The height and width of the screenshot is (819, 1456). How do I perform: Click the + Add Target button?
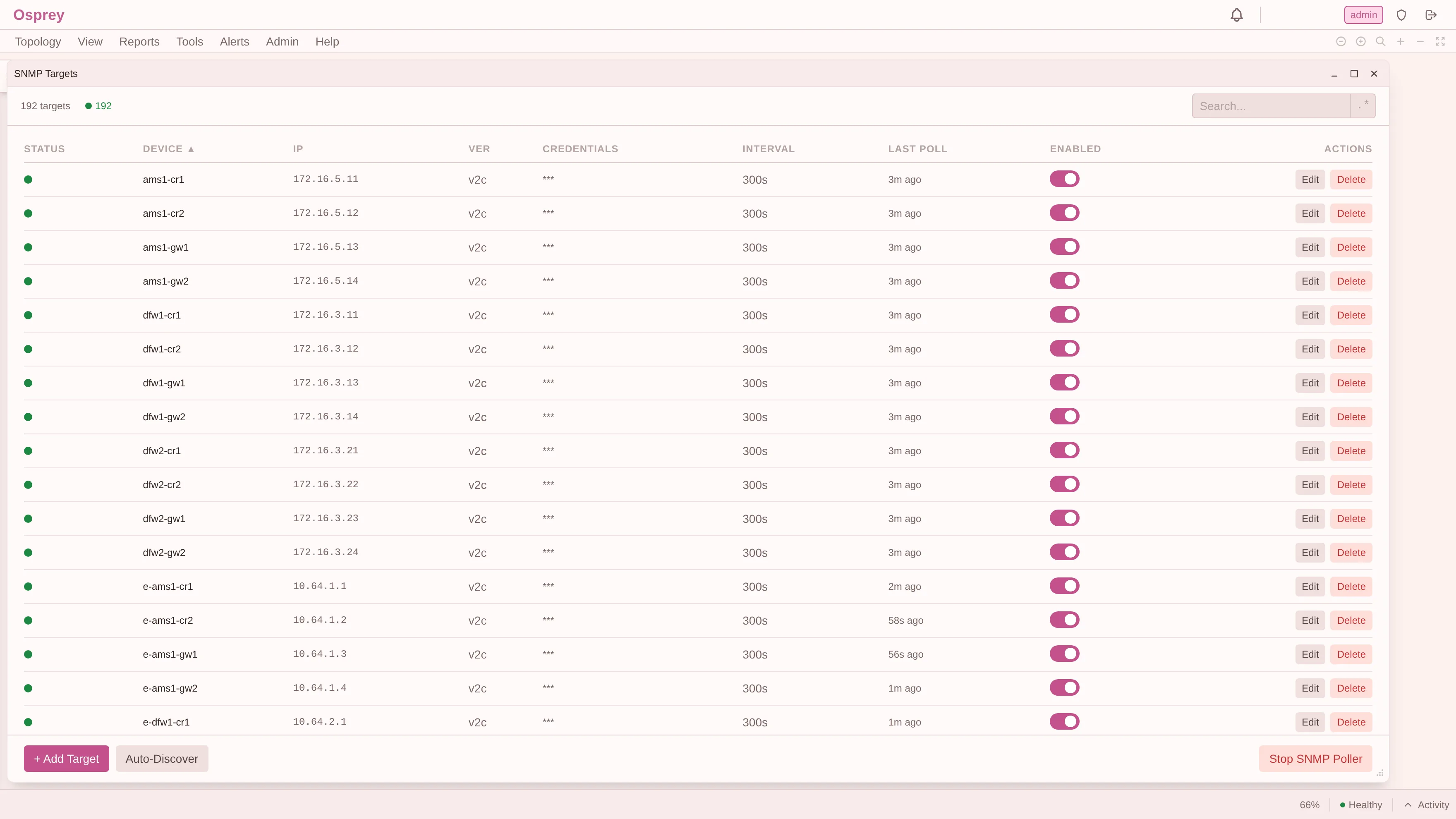tap(66, 759)
